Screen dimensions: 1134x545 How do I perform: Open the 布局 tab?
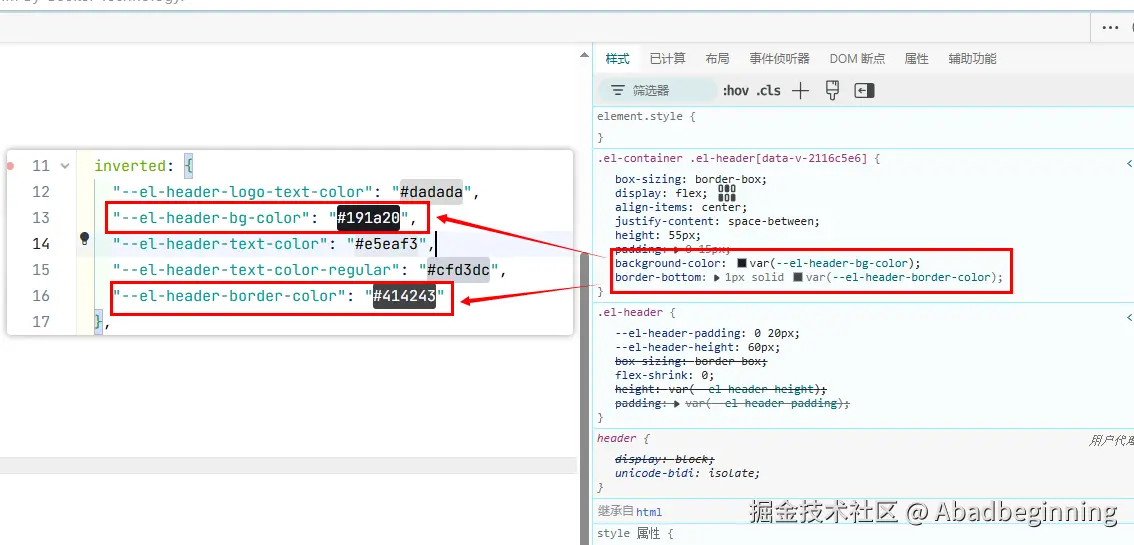point(717,59)
